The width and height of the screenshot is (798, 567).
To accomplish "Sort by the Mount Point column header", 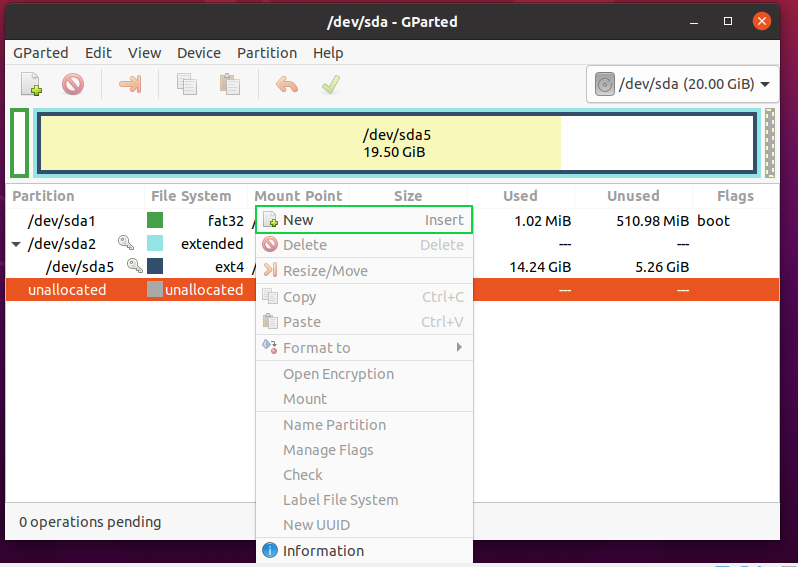I will coord(299,196).
